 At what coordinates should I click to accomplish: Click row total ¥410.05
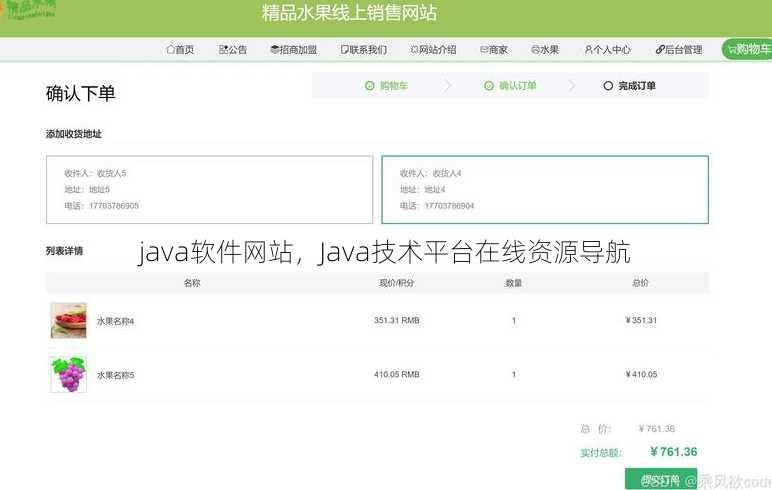tap(641, 374)
